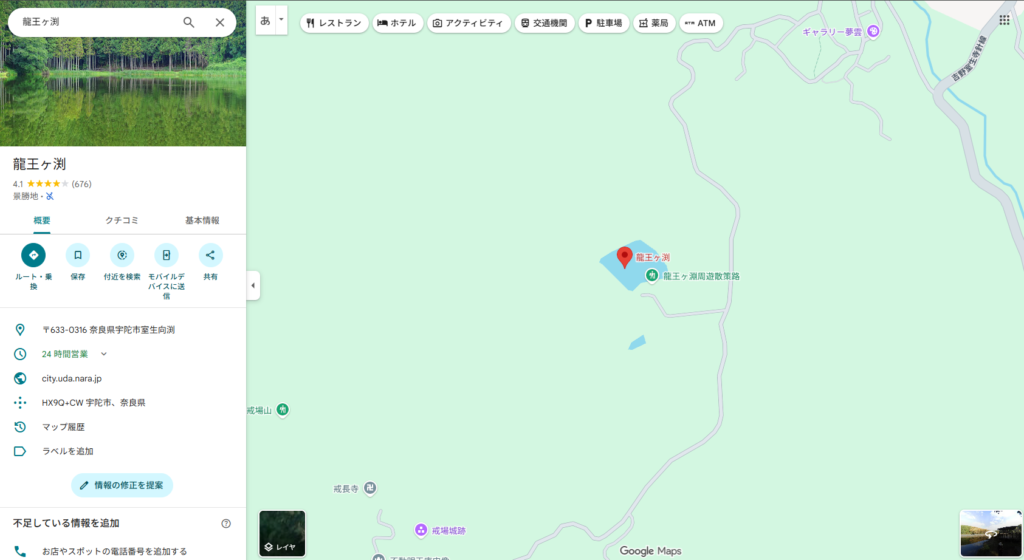
Task: Search nearby with the 付近を検索 icon
Action: pyautogui.click(x=122, y=256)
